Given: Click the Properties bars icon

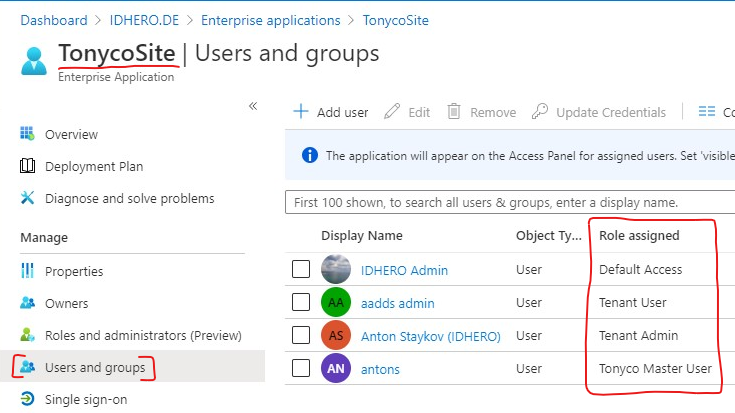Looking at the screenshot, I should [27, 271].
